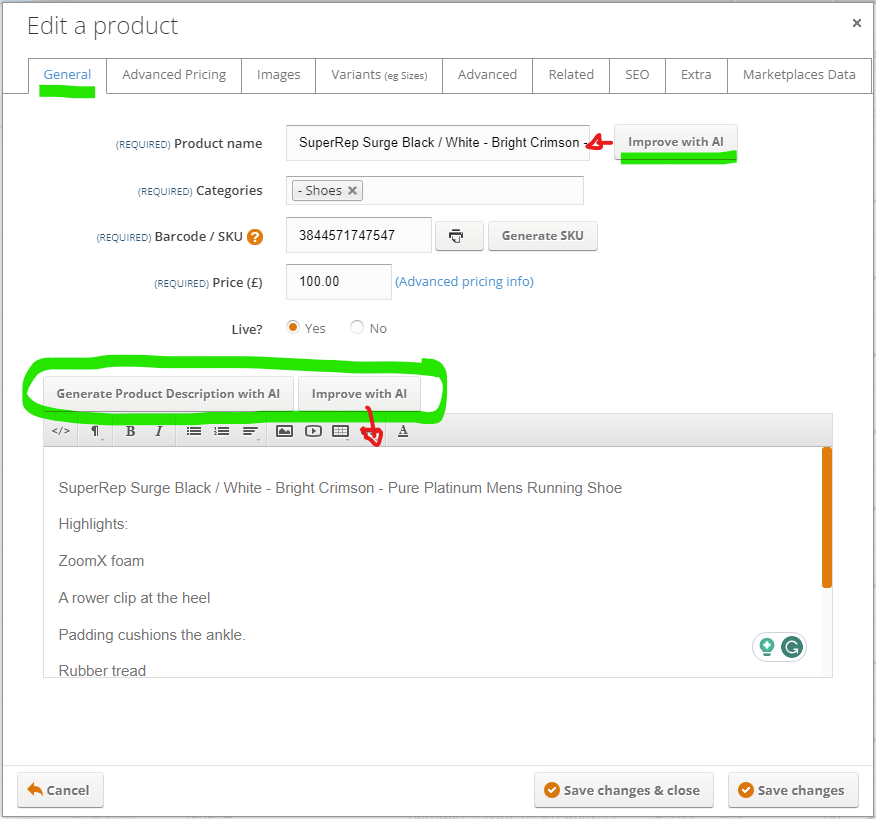The image size is (876, 819).
Task: Improve the product description with AI
Action: [x=359, y=394]
